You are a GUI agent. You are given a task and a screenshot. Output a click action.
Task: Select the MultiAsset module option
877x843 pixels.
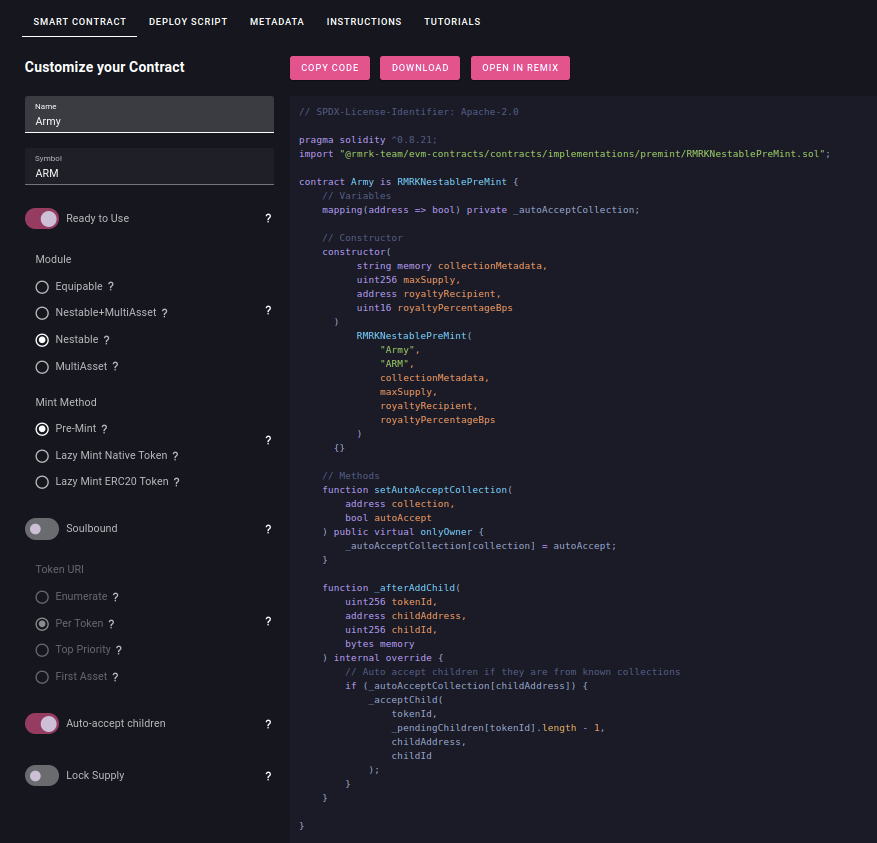pyautogui.click(x=42, y=367)
